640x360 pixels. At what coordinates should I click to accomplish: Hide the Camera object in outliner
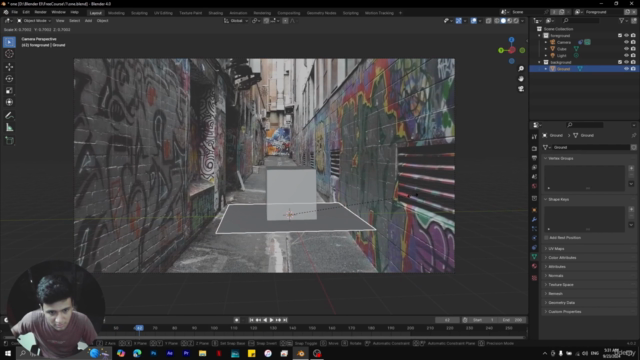tap(626, 42)
